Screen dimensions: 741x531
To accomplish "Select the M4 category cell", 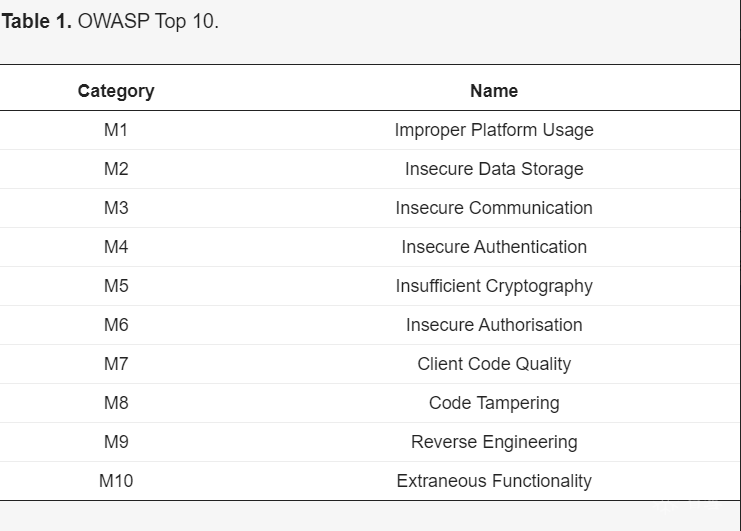I will pyautogui.click(x=116, y=247).
